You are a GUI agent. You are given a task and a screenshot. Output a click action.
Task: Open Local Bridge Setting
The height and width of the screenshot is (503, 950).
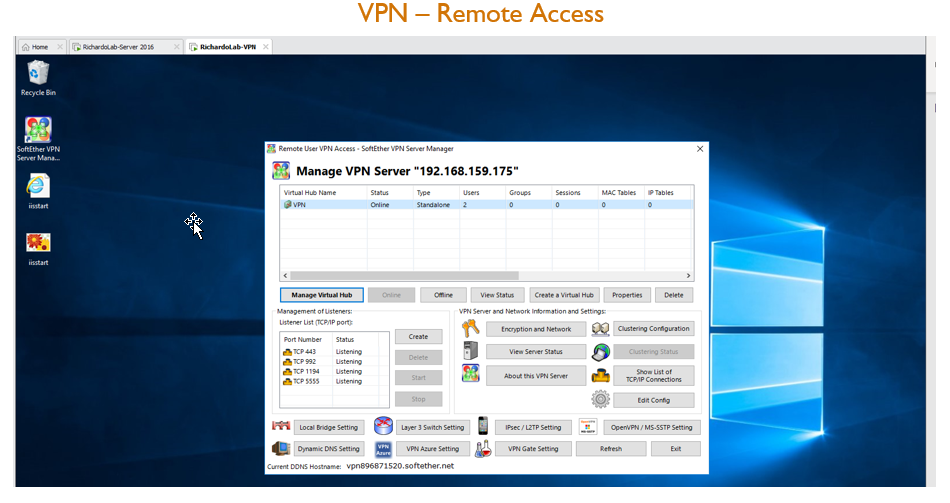click(328, 427)
